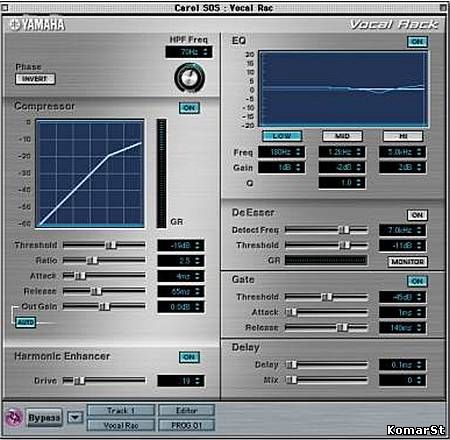Click the MID Q 1.0 stepper
Viewport: 450px width, 440px height.
point(342,183)
